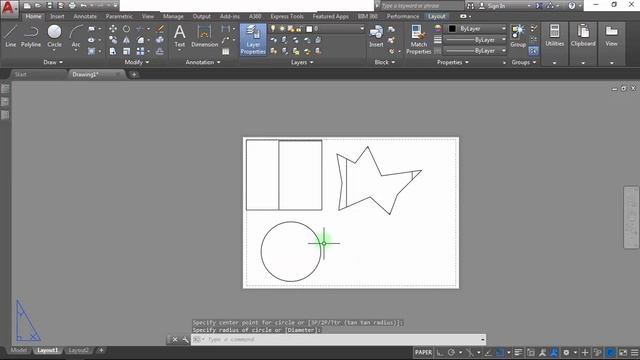Click the Erase tool icon
Viewport: 640px width, 360px height.
point(160,29)
